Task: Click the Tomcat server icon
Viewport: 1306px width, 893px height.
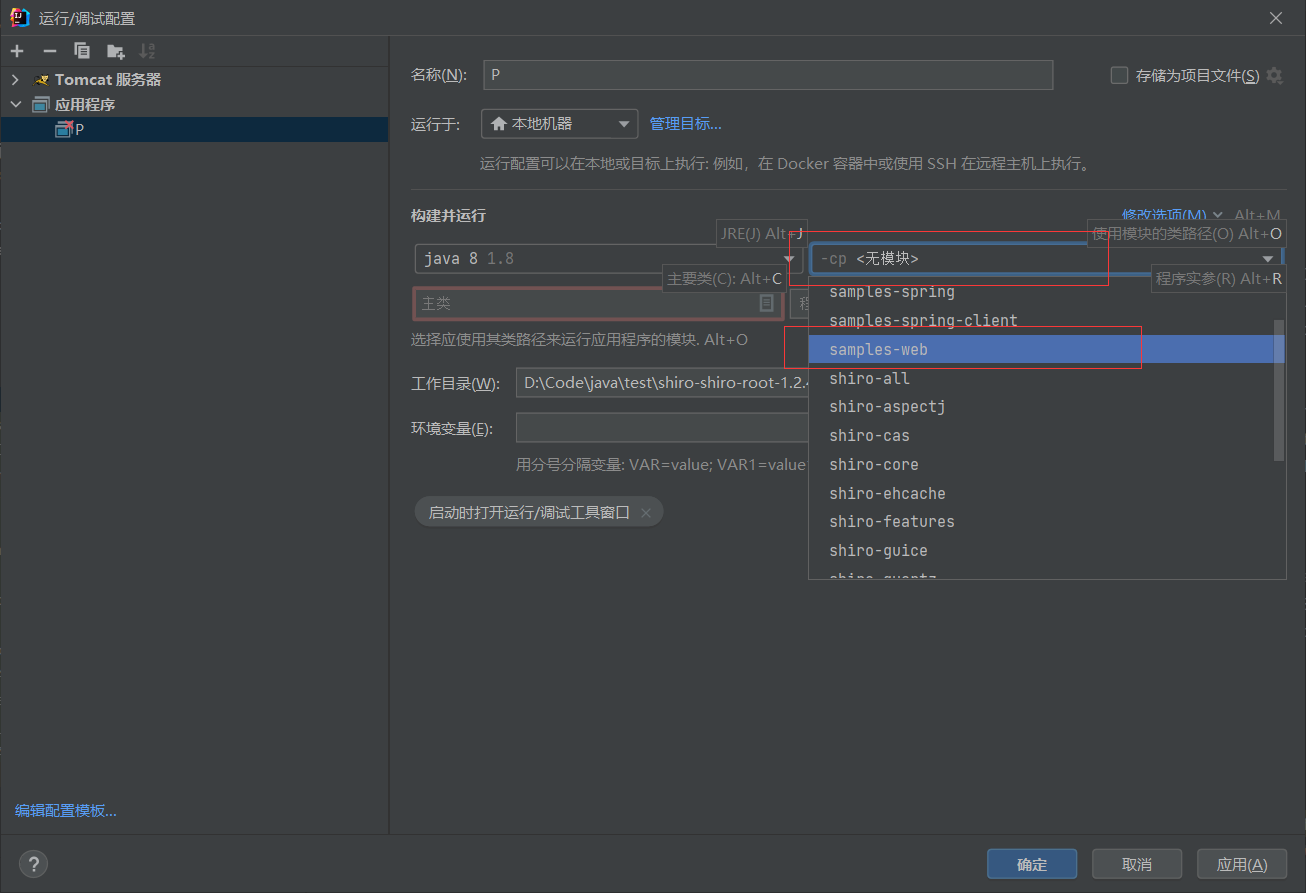Action: (41, 80)
